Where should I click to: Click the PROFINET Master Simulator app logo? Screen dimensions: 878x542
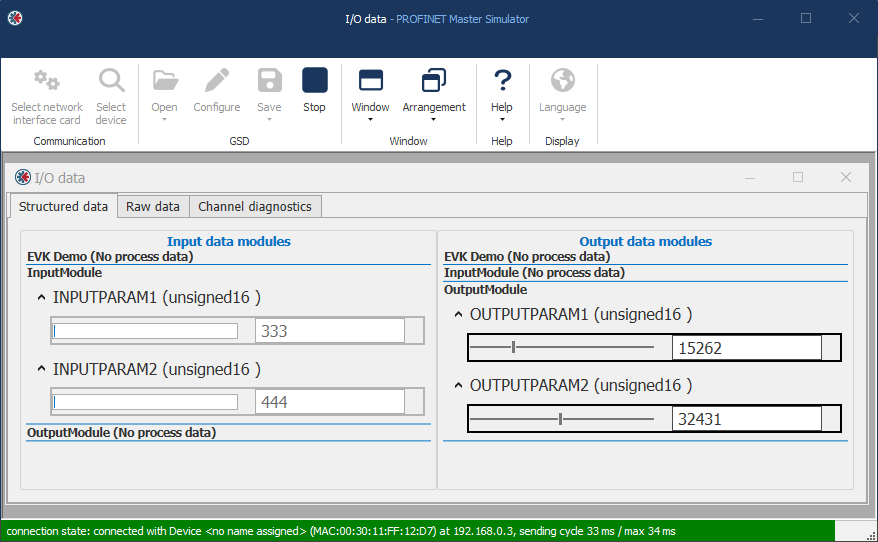click(x=15, y=18)
